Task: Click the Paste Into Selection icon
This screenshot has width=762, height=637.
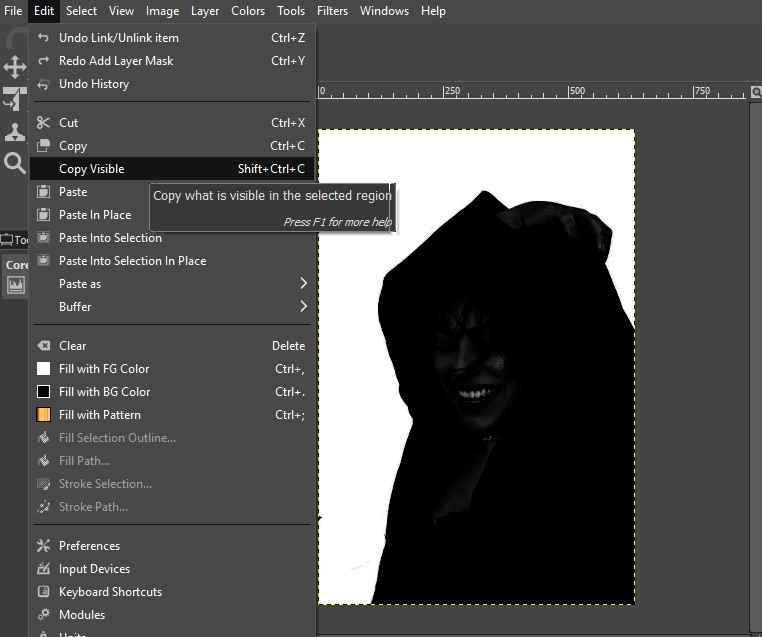Action: 43,237
